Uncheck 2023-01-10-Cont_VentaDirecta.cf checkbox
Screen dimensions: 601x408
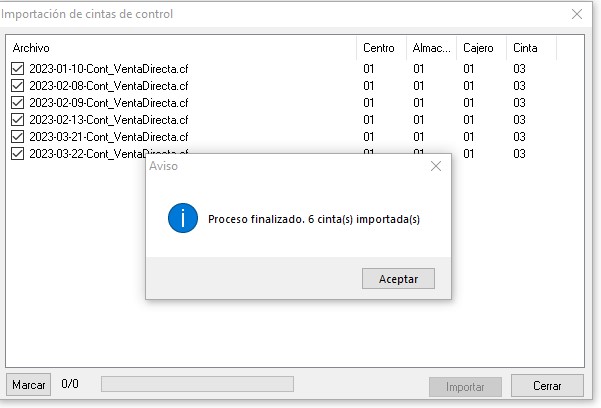(18, 69)
